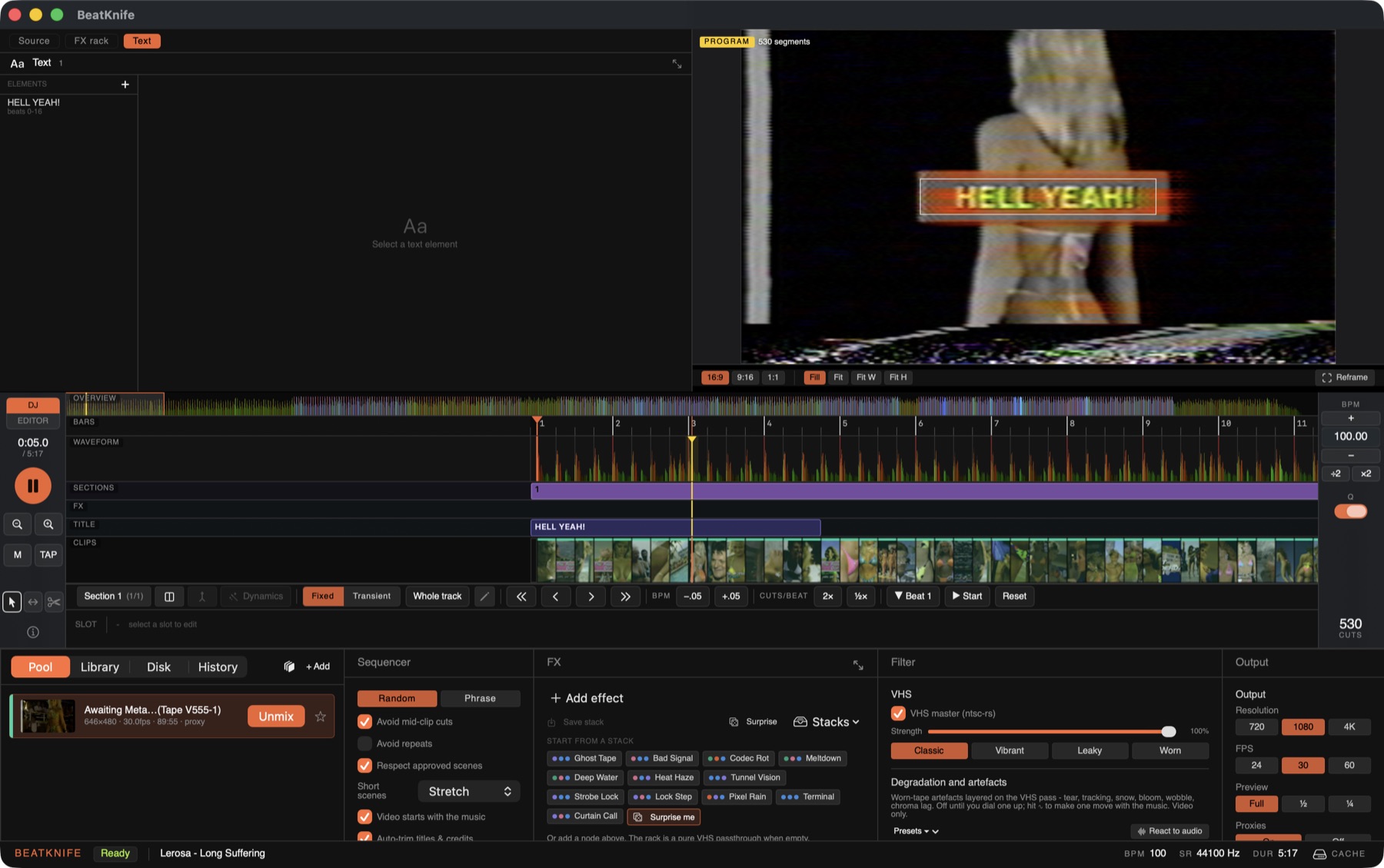Switch to the FX rack tab
The height and width of the screenshot is (868, 1384).
point(91,41)
